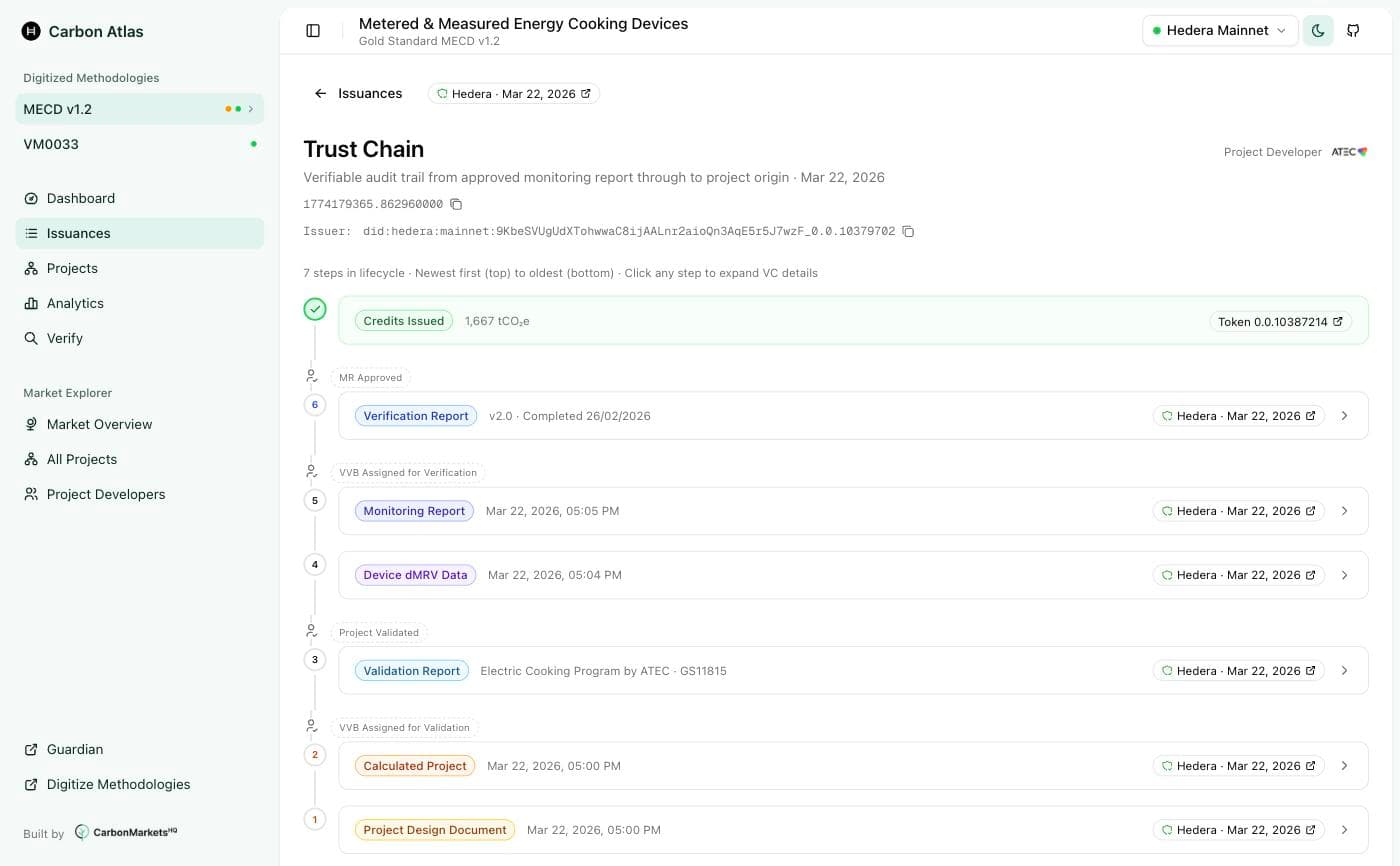
Task: Open Digitize Methodologies external link
Action: 140,784
